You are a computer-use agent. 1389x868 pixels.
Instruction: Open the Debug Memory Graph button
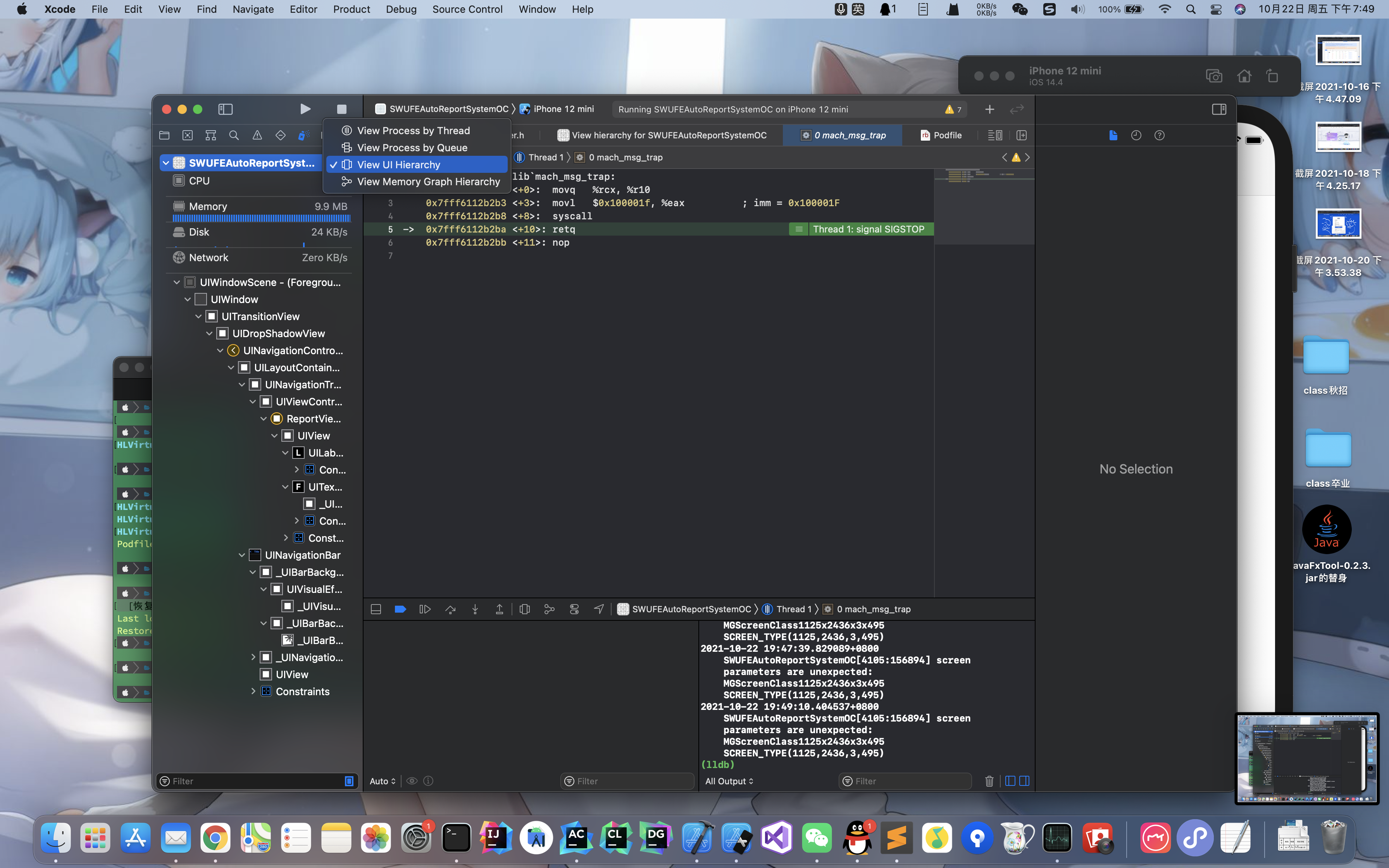pyautogui.click(x=549, y=609)
